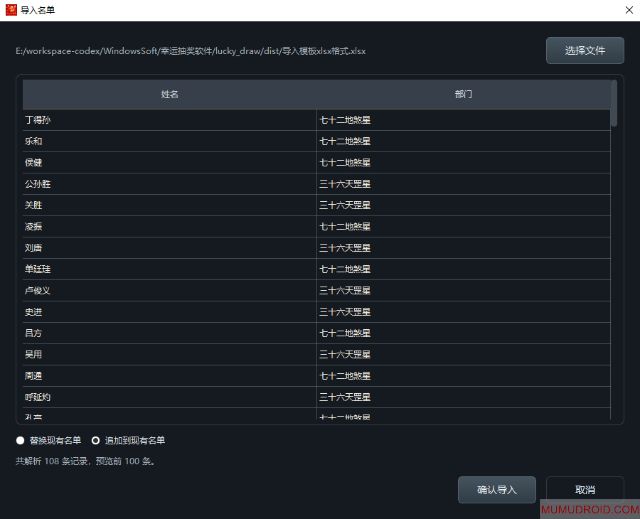Image resolution: width=640 pixels, height=519 pixels.
Task: Select the name cell 史进
Action: click(169, 312)
